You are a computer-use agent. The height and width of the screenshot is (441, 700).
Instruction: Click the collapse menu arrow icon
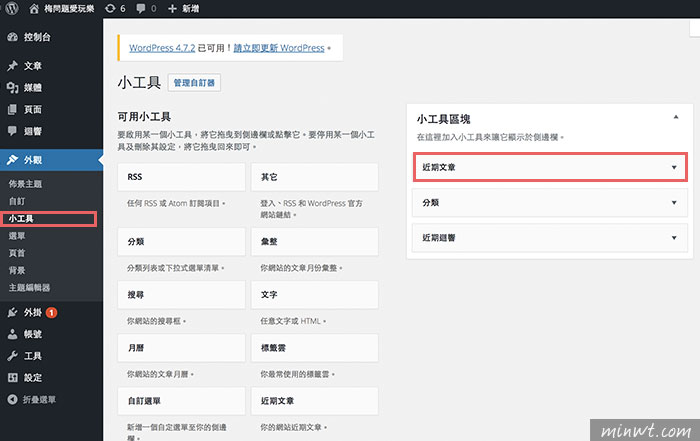[x=12, y=399]
